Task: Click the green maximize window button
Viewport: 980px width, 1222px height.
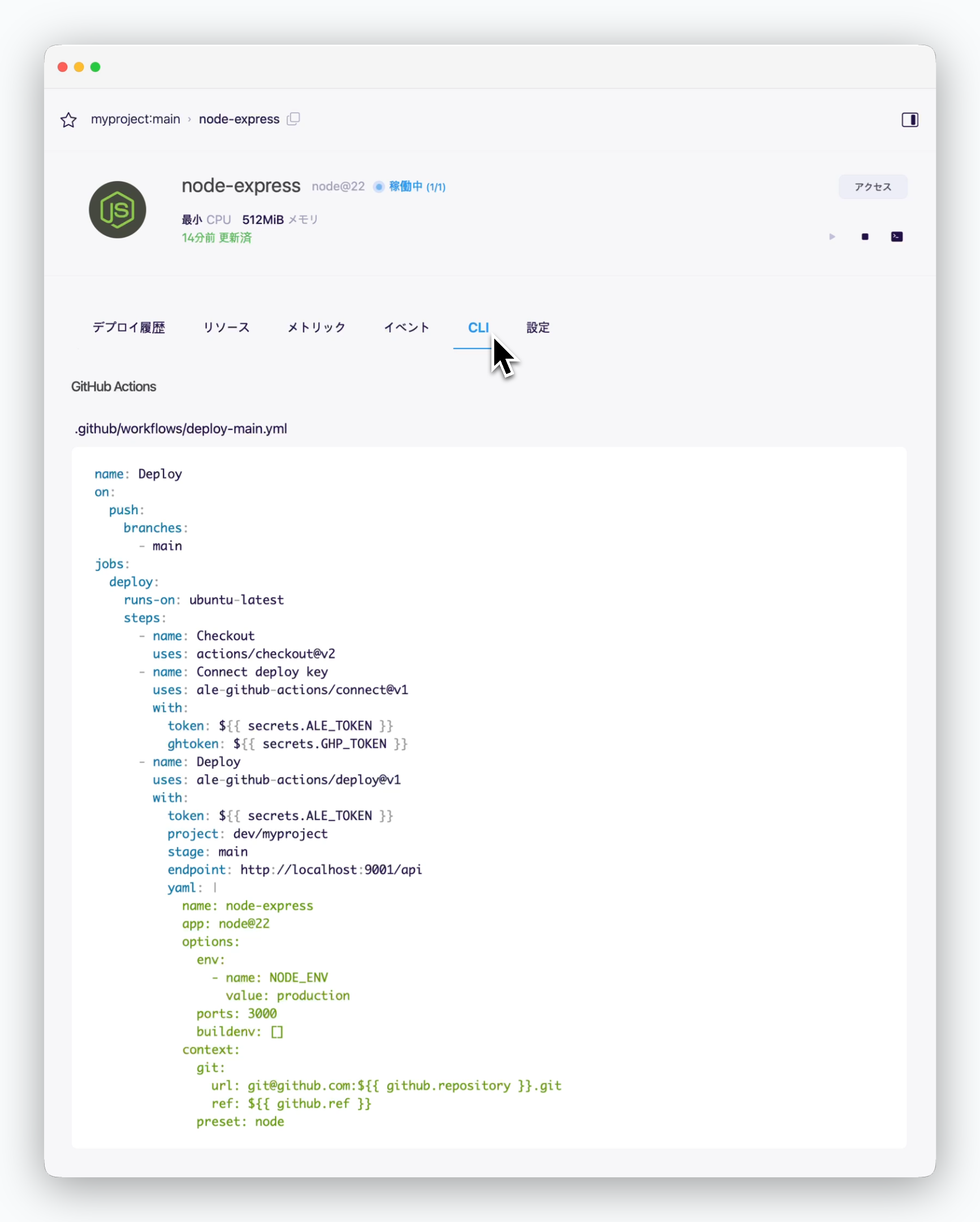Action: (96, 67)
